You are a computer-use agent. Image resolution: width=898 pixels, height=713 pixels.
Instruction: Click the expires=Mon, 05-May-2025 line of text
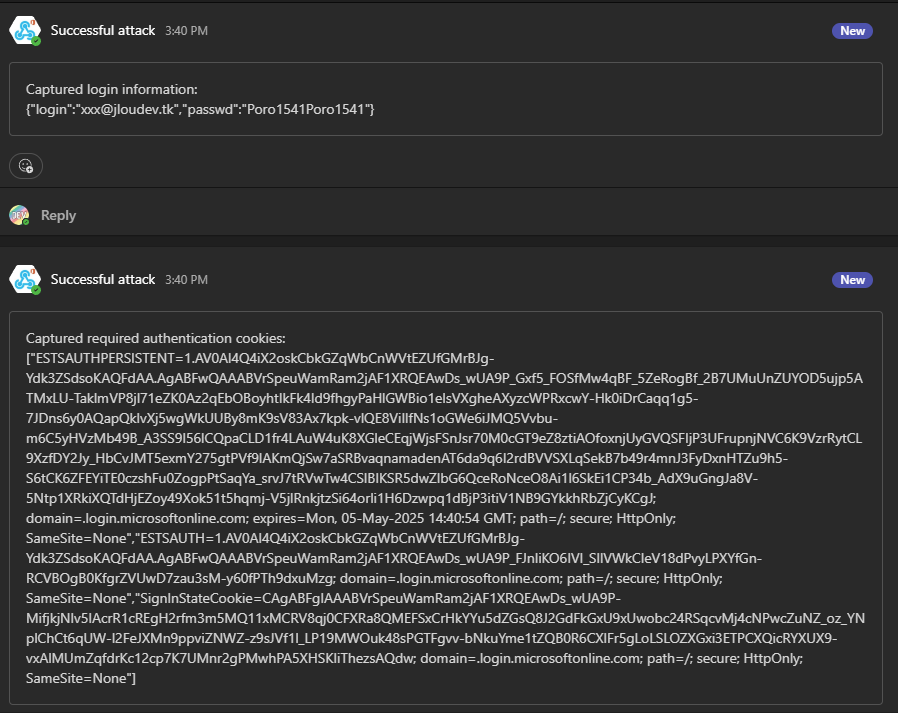point(350,518)
